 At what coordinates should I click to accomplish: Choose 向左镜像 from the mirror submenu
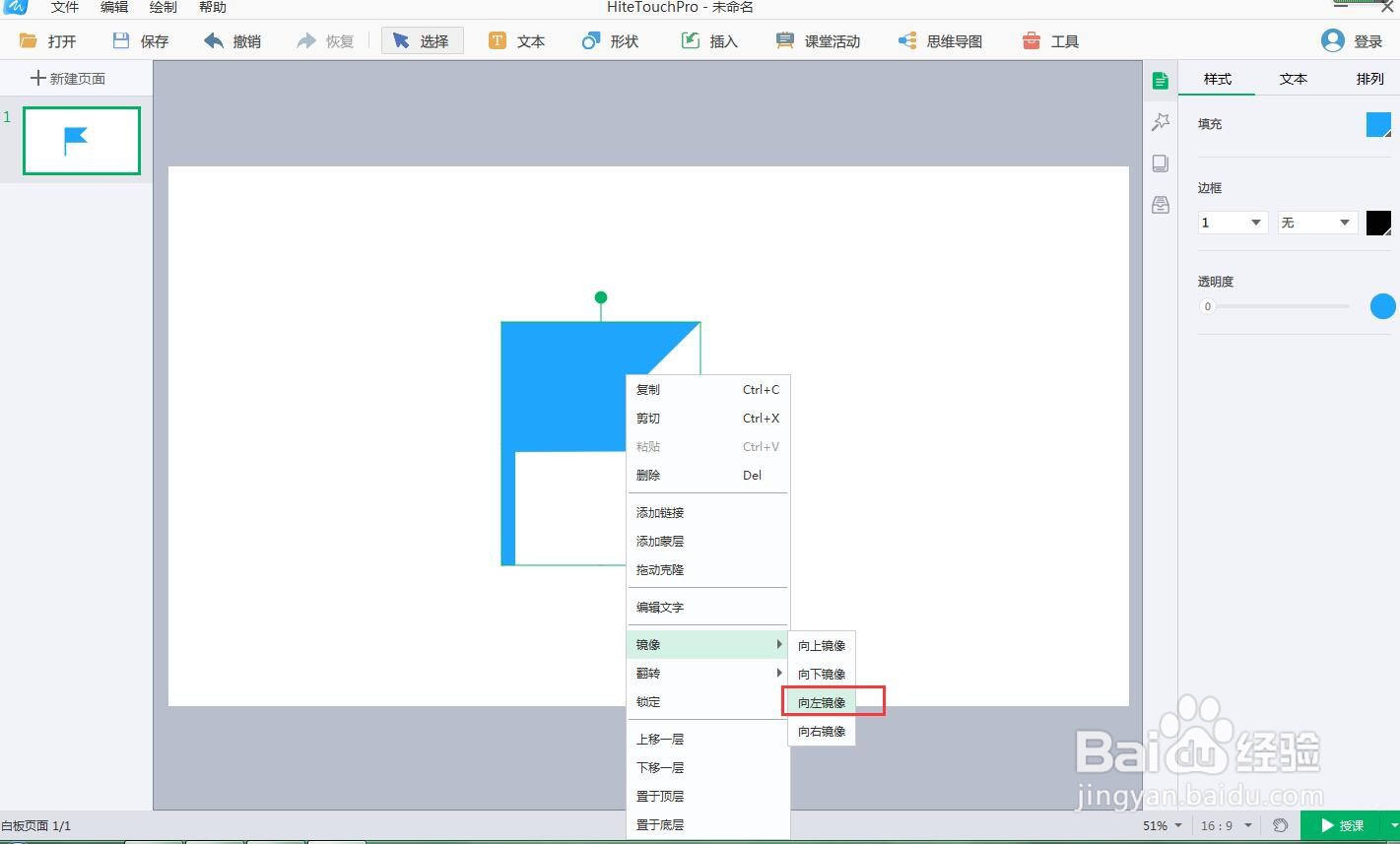coord(821,702)
